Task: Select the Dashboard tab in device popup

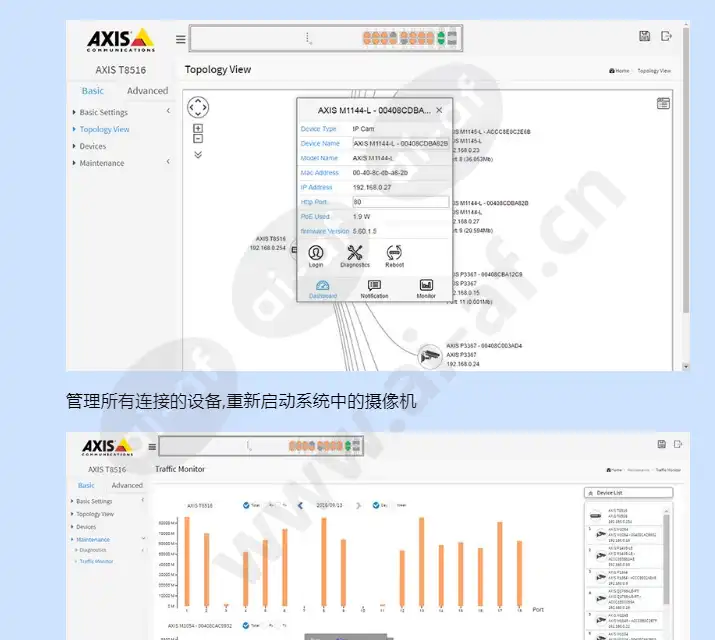Action: coord(323,289)
